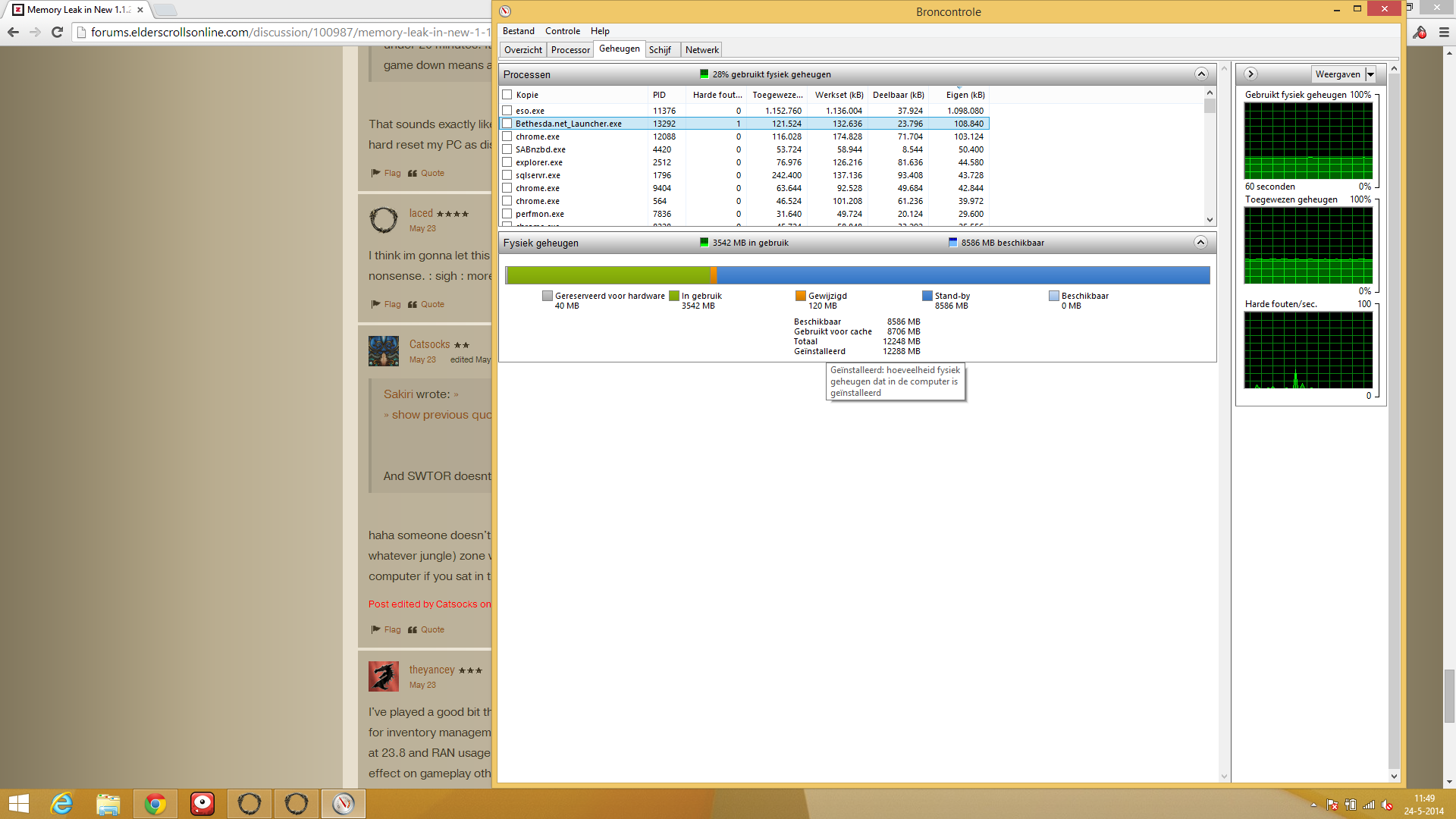Click network signal icon in tray
This screenshot has width=1456, height=819.
[x=1369, y=805]
